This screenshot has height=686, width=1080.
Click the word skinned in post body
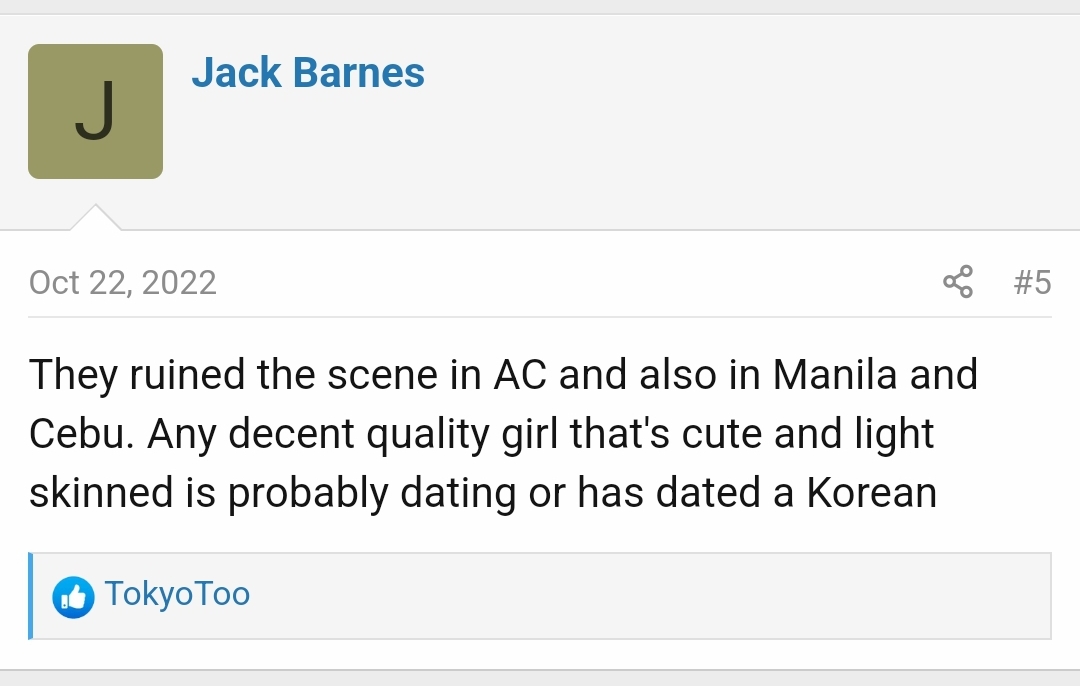(x=101, y=493)
